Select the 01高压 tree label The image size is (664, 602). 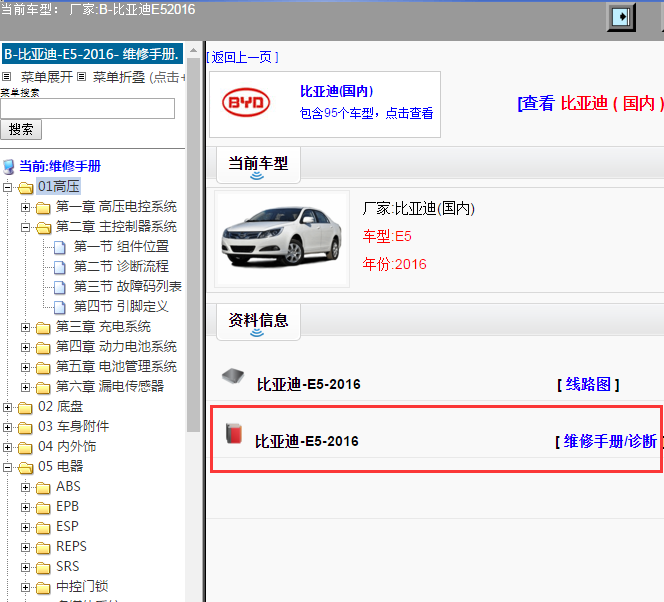point(58,186)
